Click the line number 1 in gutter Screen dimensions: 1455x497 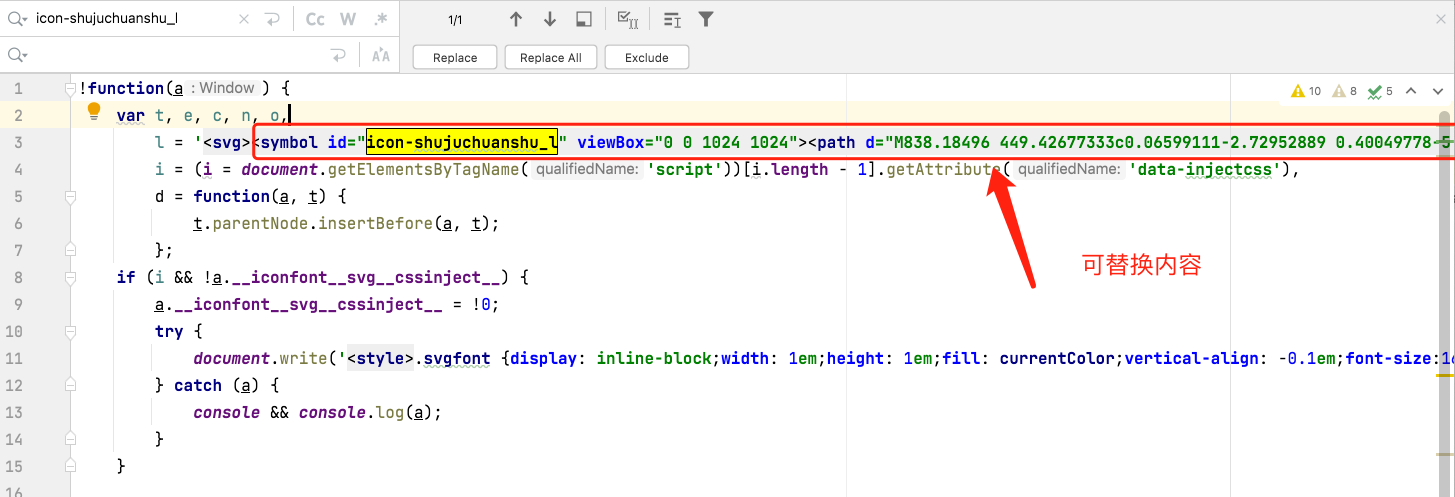[18, 88]
